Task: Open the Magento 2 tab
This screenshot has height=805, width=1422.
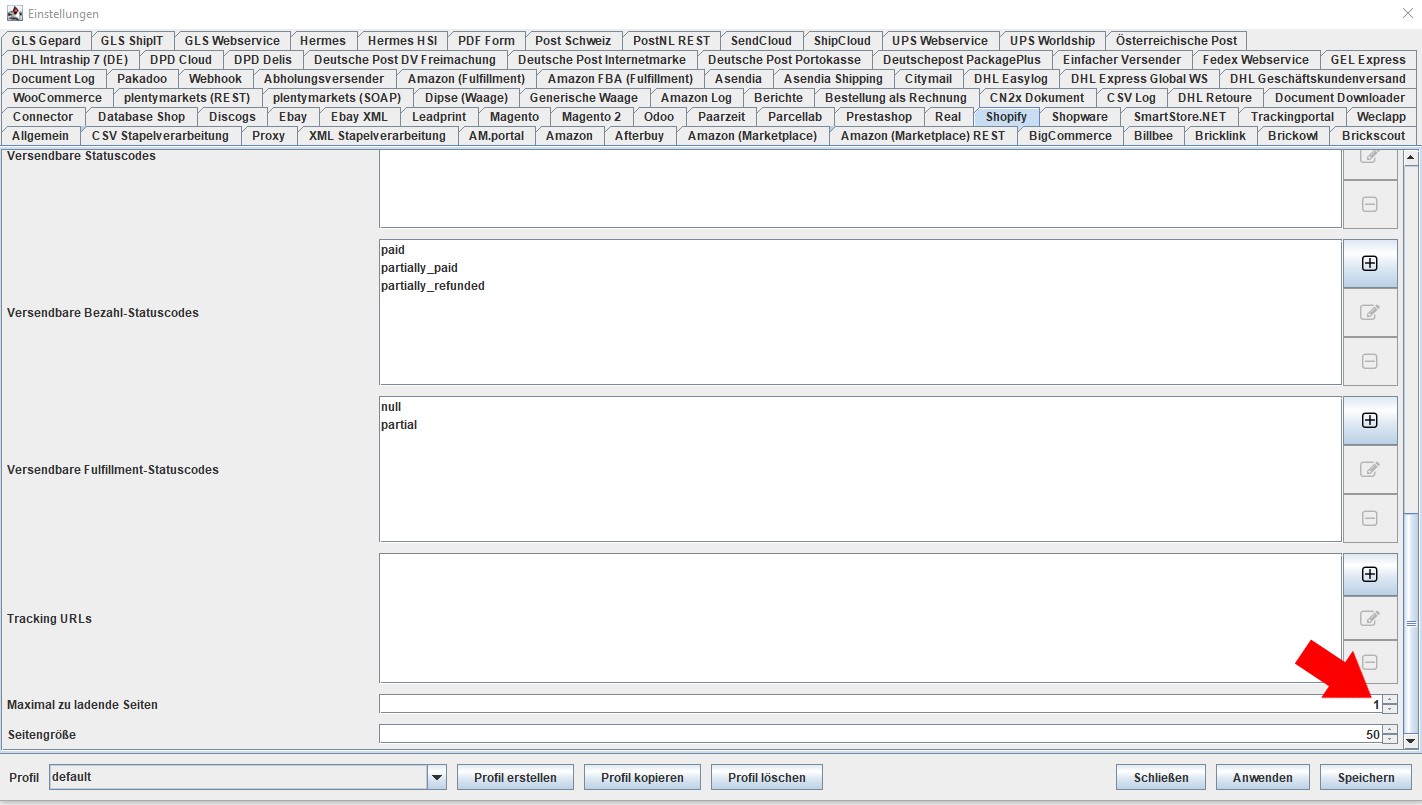Action: coord(591,117)
